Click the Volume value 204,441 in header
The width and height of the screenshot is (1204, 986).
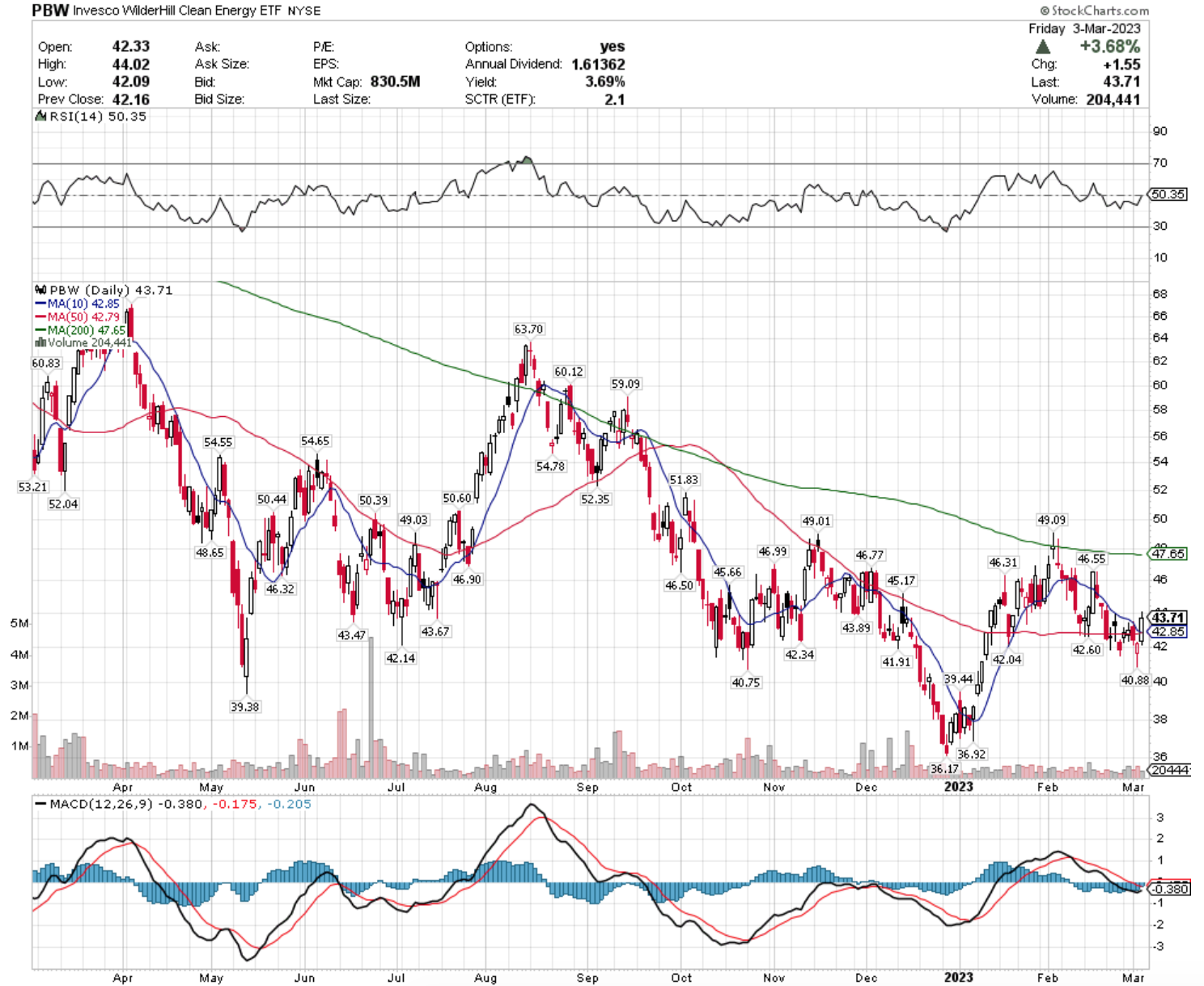pyautogui.click(x=1113, y=100)
